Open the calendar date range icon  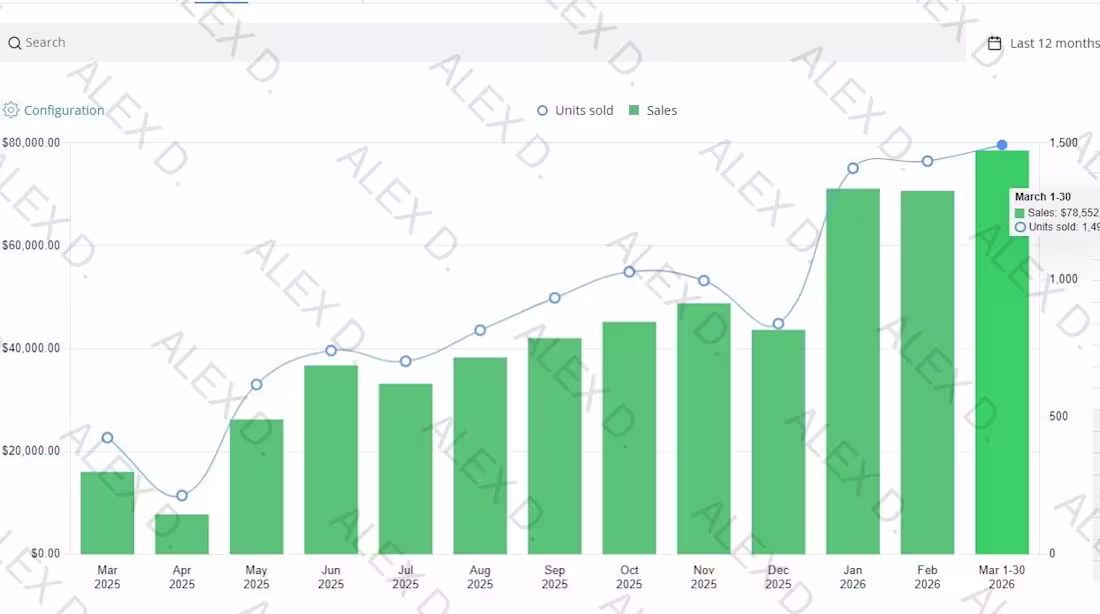(x=994, y=44)
